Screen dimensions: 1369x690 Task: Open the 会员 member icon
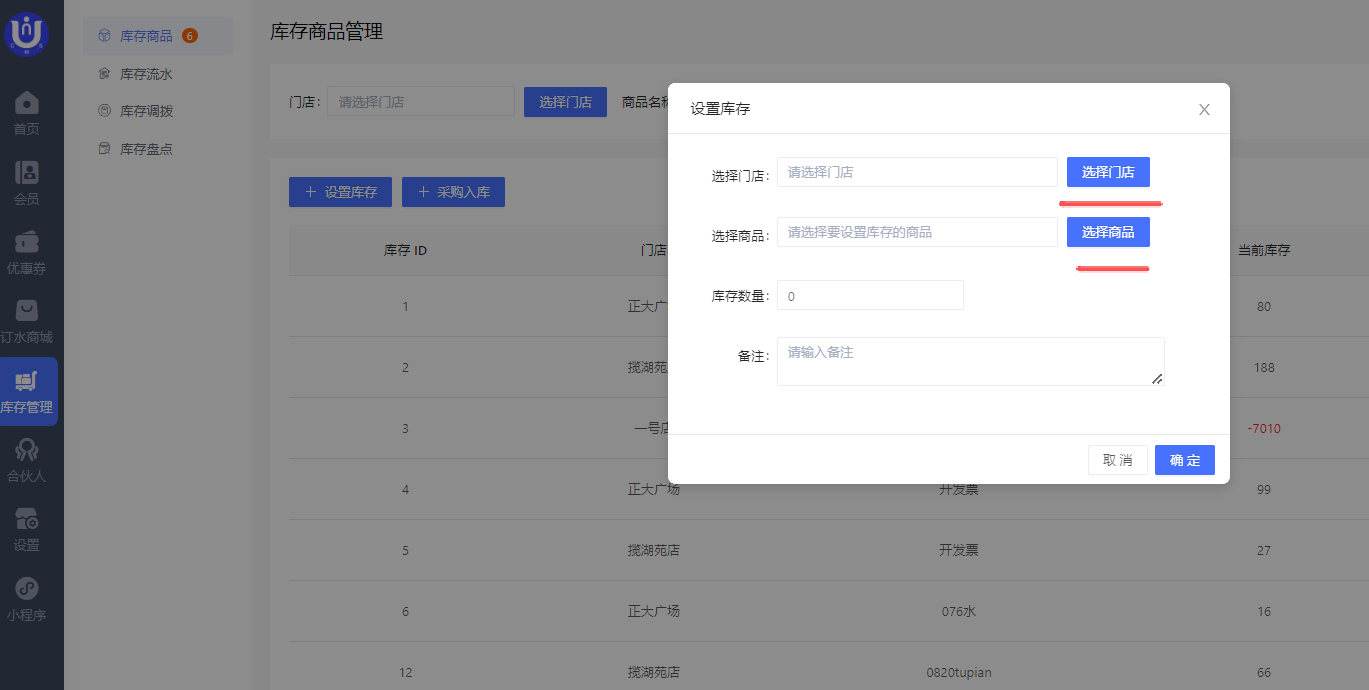(28, 172)
